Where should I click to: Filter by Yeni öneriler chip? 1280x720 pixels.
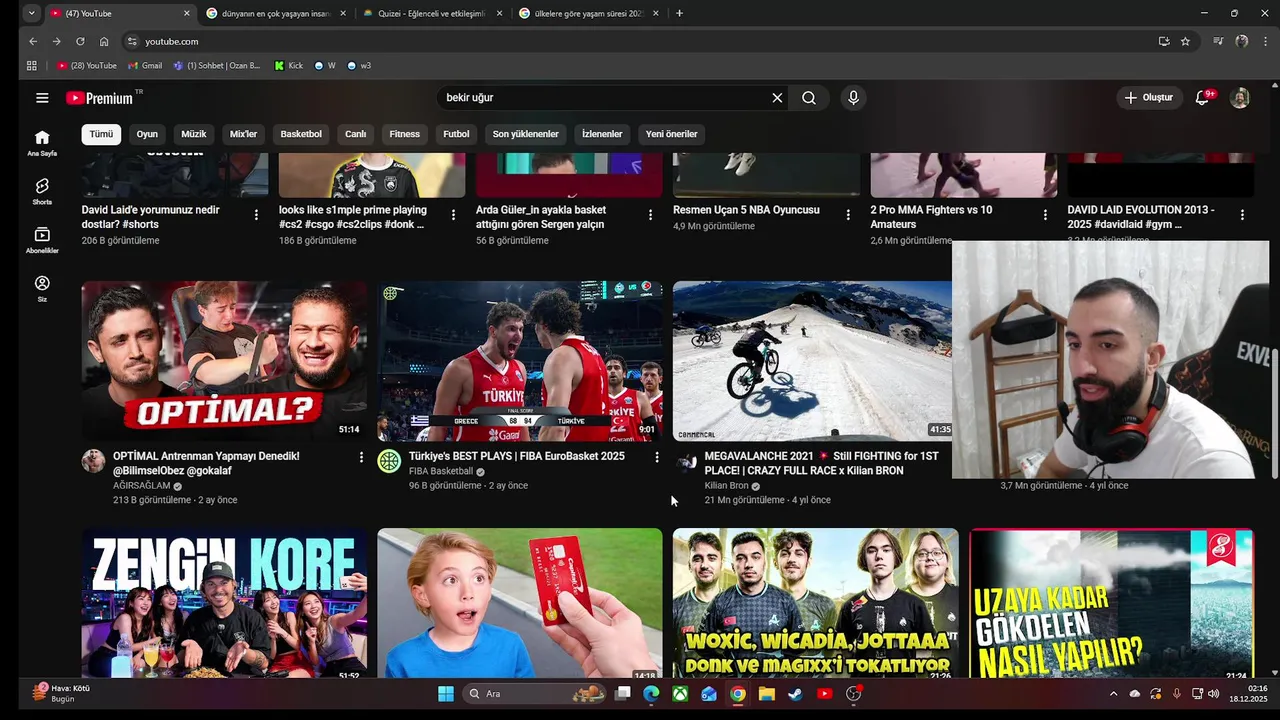[672, 134]
